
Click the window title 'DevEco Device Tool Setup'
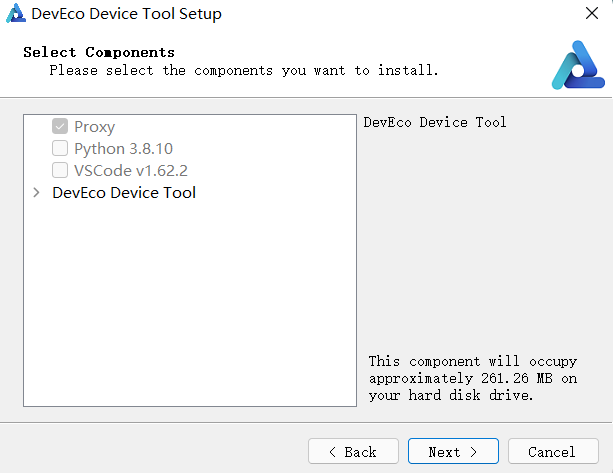pos(126,14)
